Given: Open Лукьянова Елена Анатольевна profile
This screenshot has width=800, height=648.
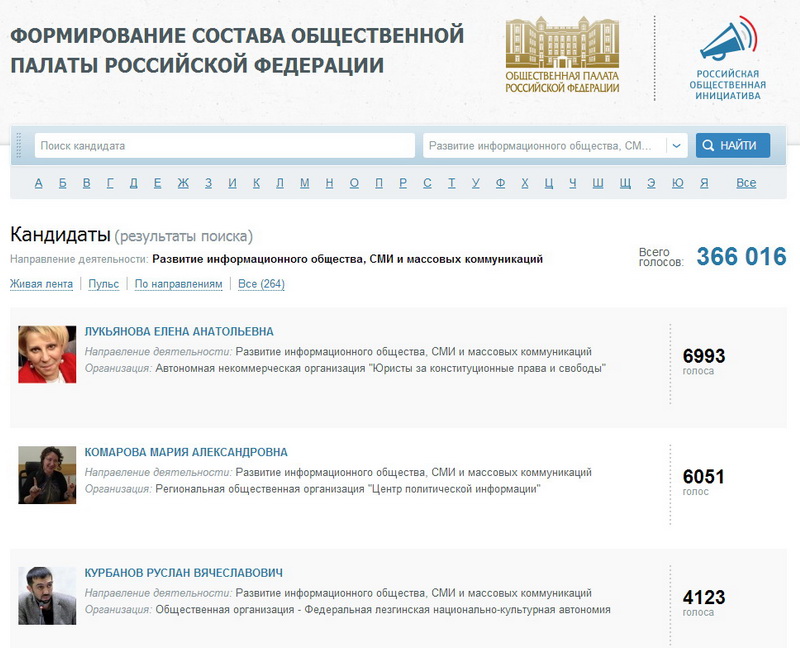Looking at the screenshot, I should coord(179,332).
